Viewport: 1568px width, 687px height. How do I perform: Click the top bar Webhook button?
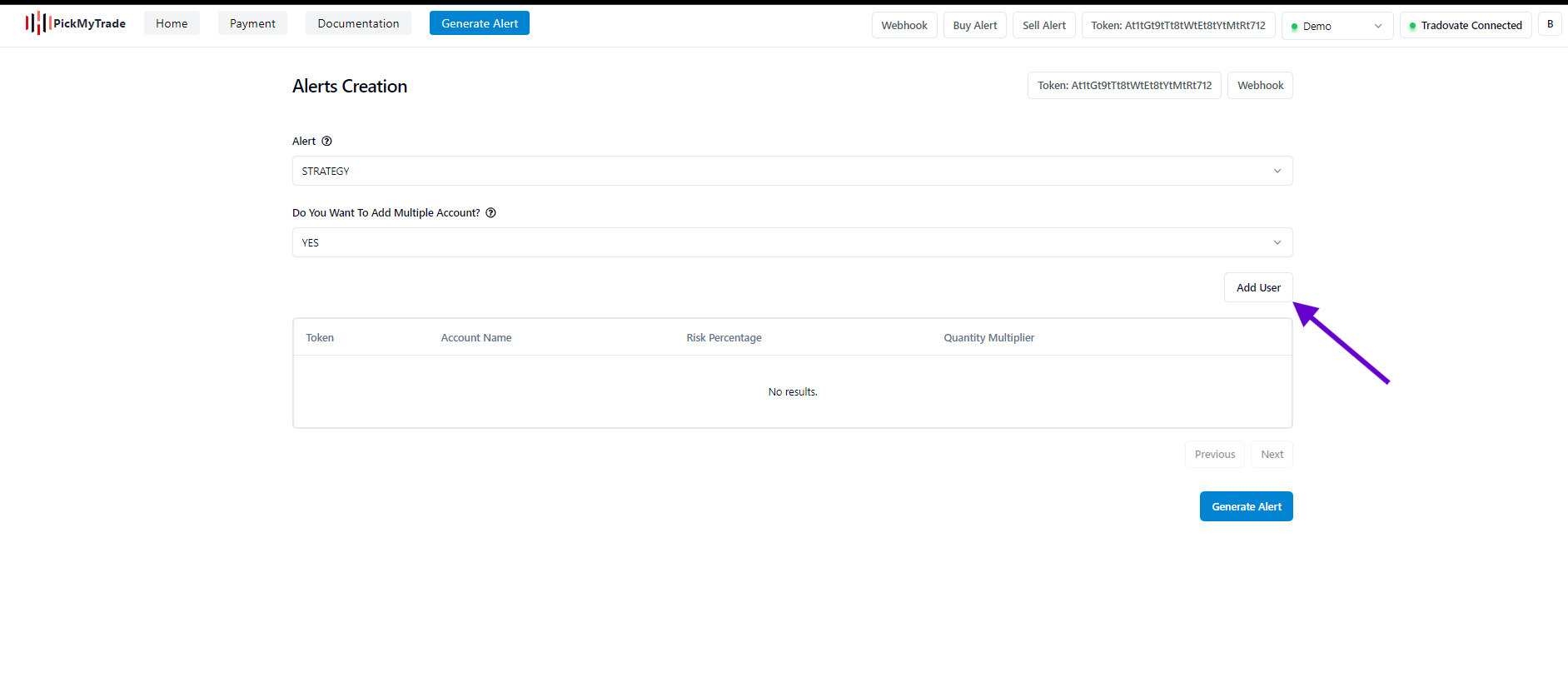[x=904, y=25]
